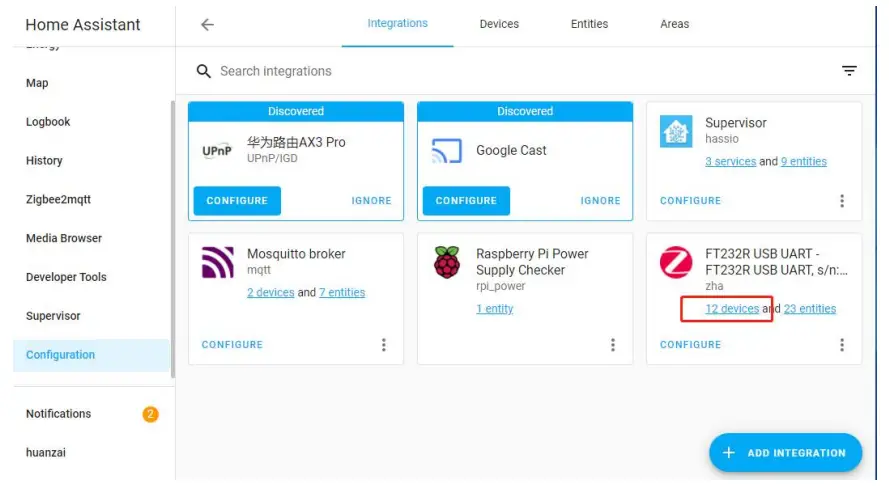Click the FT232R USB UART title text
The width and height of the screenshot is (889, 492).
(776, 262)
